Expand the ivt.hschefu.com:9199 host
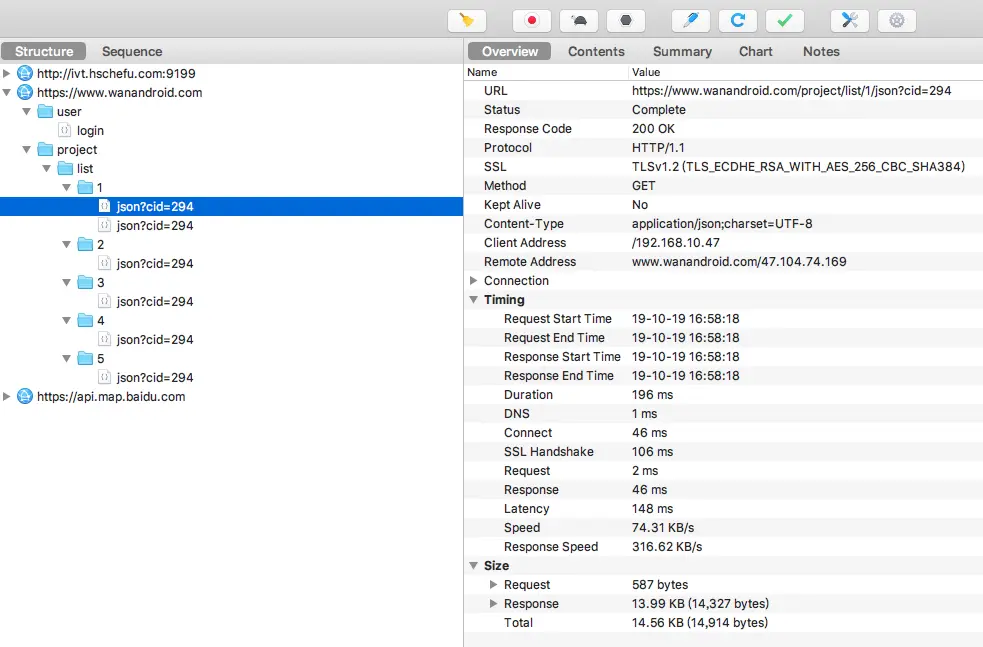983x647 pixels. point(6,73)
